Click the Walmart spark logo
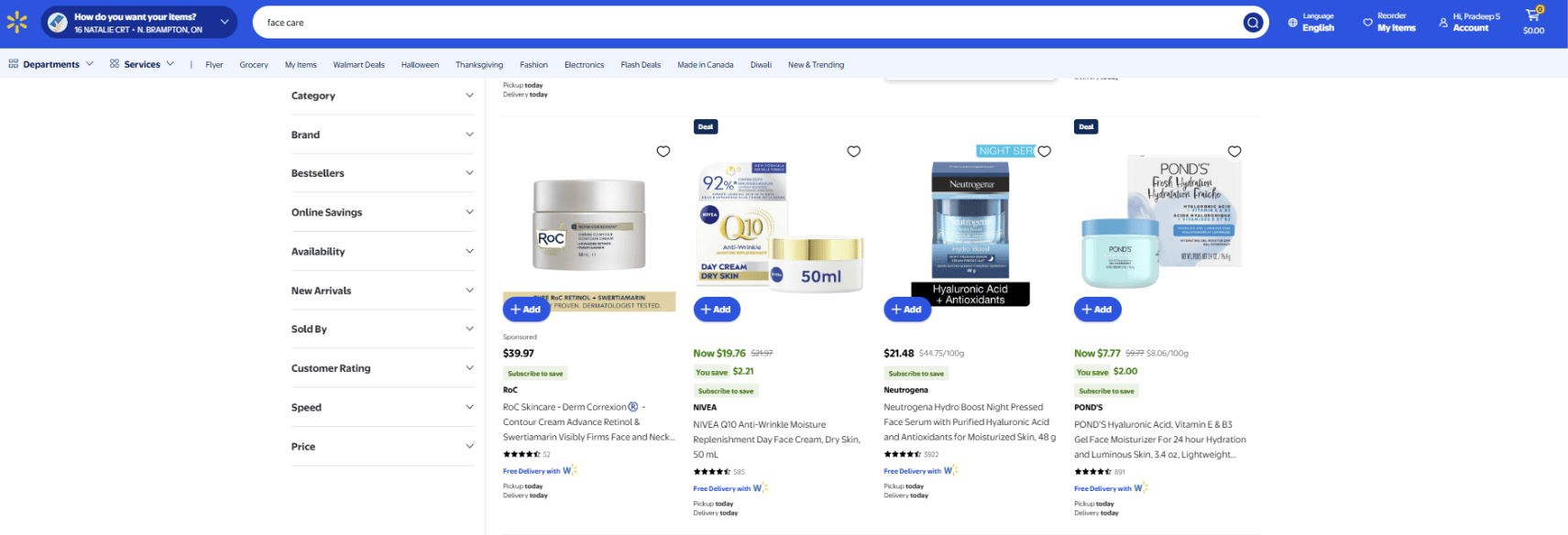Screen dimensions: 1568x535 (16, 23)
